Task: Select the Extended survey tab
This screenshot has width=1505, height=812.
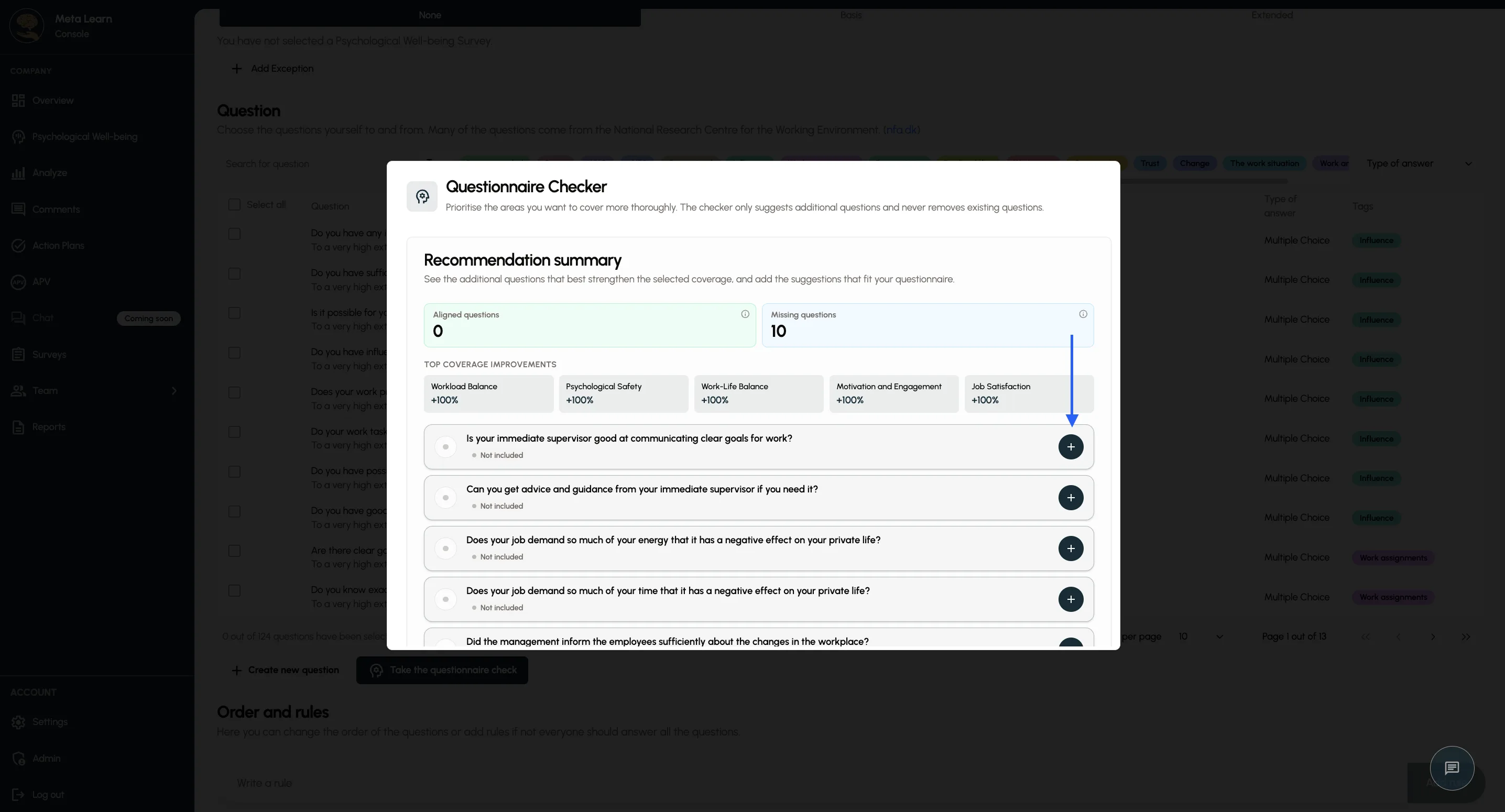Action: coord(1272,15)
